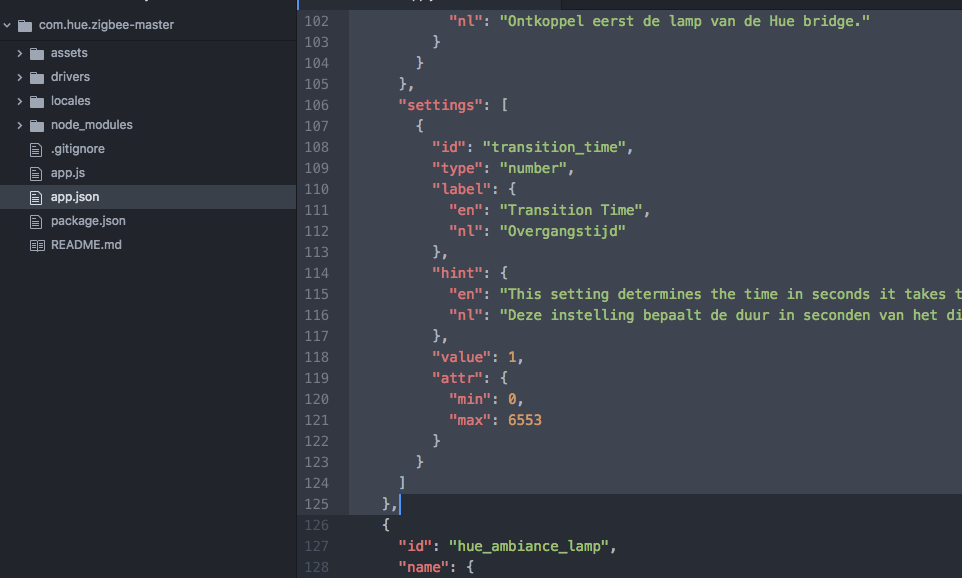
Task: Click the package.json file icon
Action: (x=36, y=221)
